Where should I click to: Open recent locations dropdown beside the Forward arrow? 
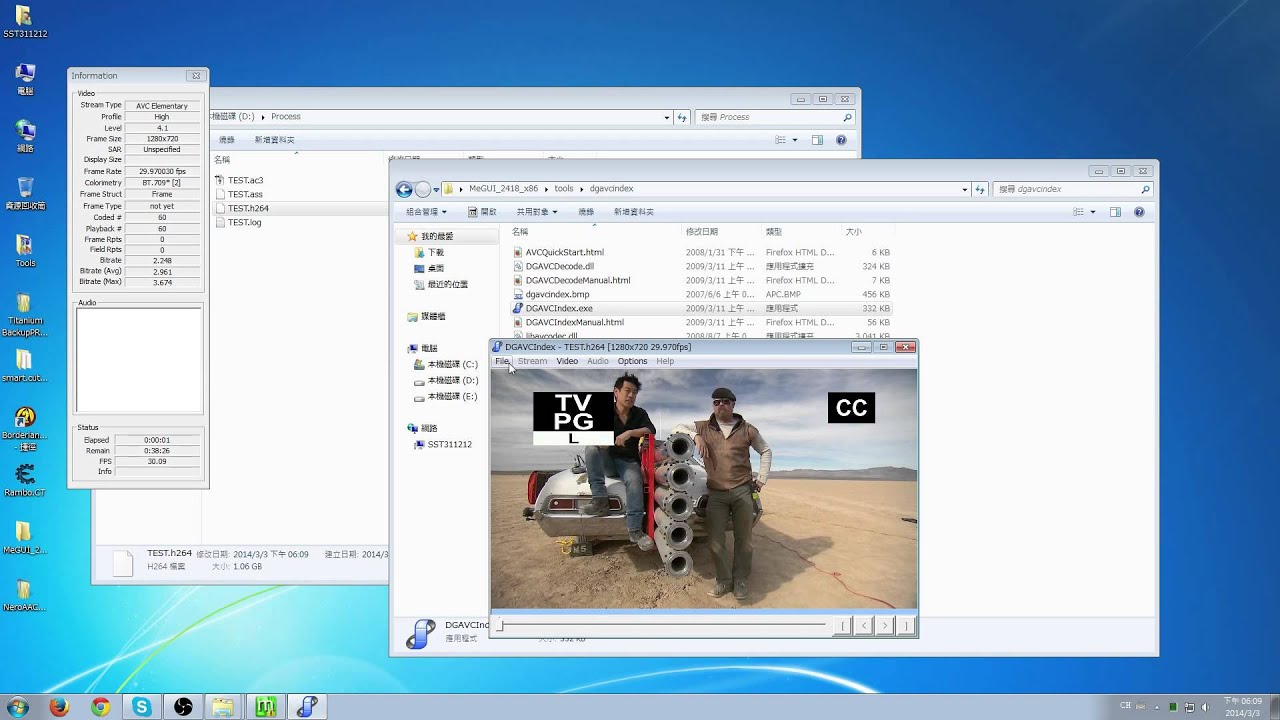pyautogui.click(x=436, y=189)
